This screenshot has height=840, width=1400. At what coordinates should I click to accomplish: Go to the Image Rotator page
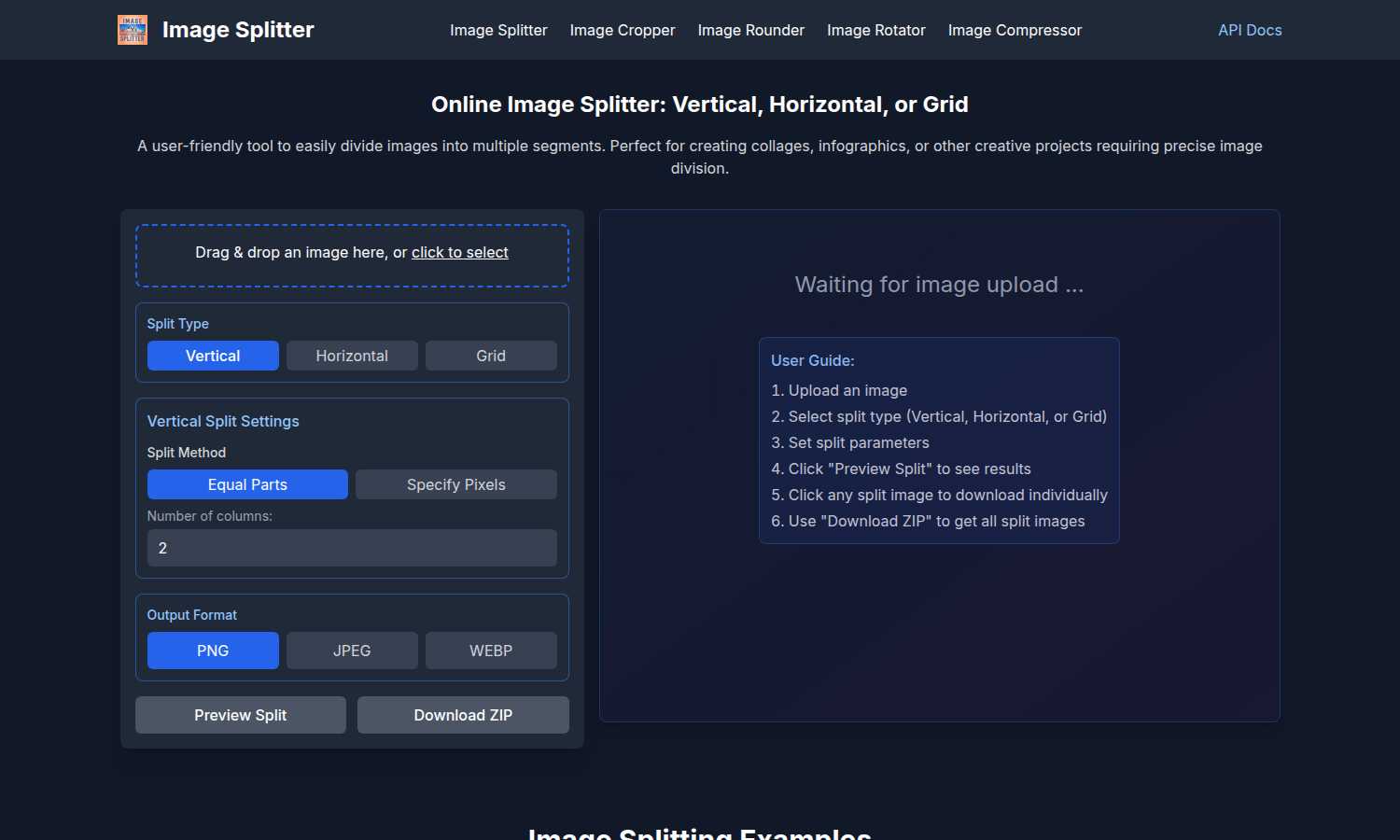876,30
